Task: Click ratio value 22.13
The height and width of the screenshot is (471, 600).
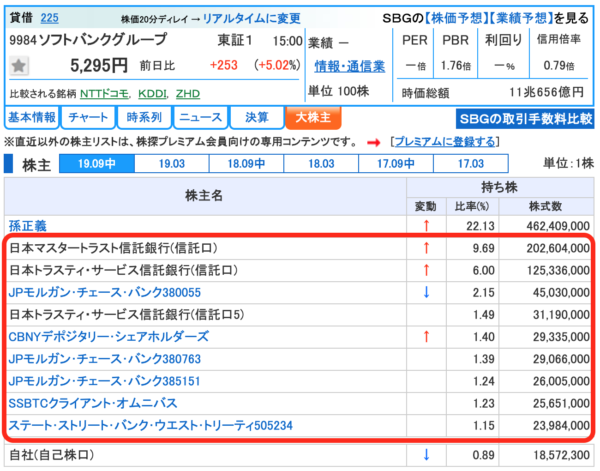Action: tap(480, 226)
